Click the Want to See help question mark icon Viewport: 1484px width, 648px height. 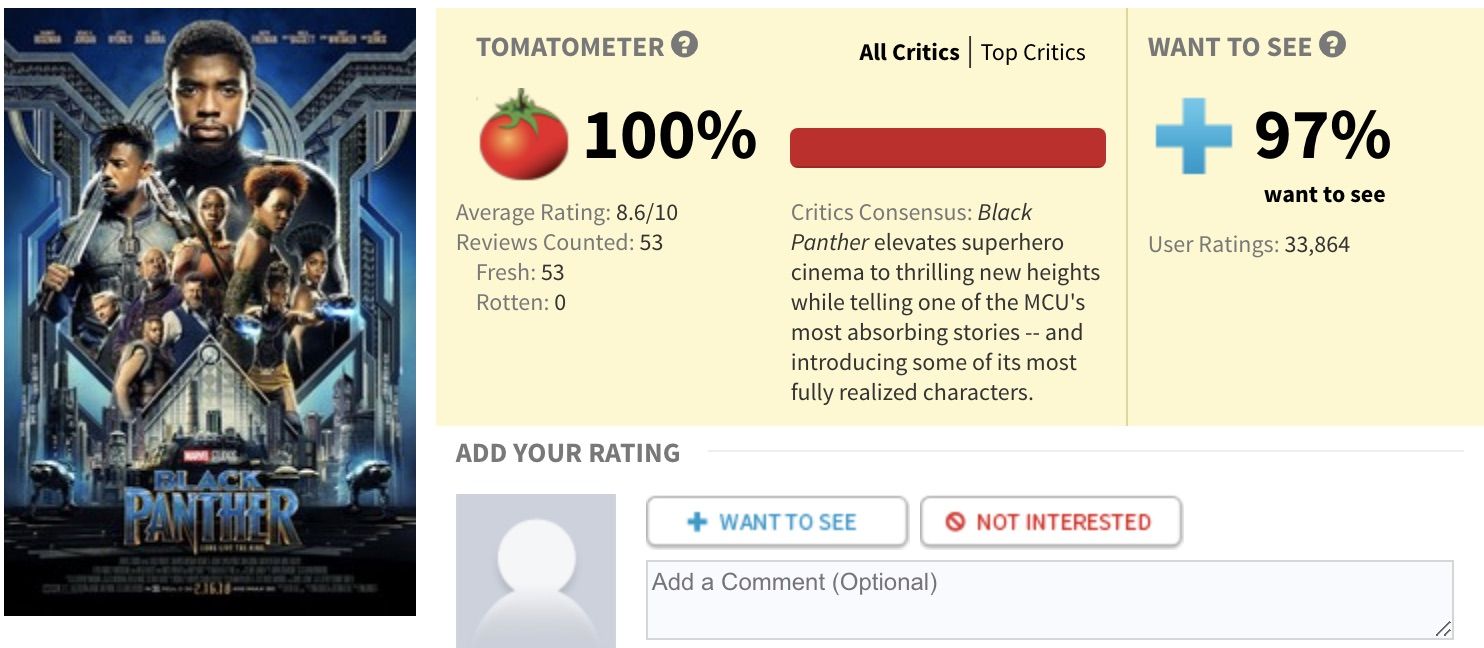pyautogui.click(x=1332, y=45)
